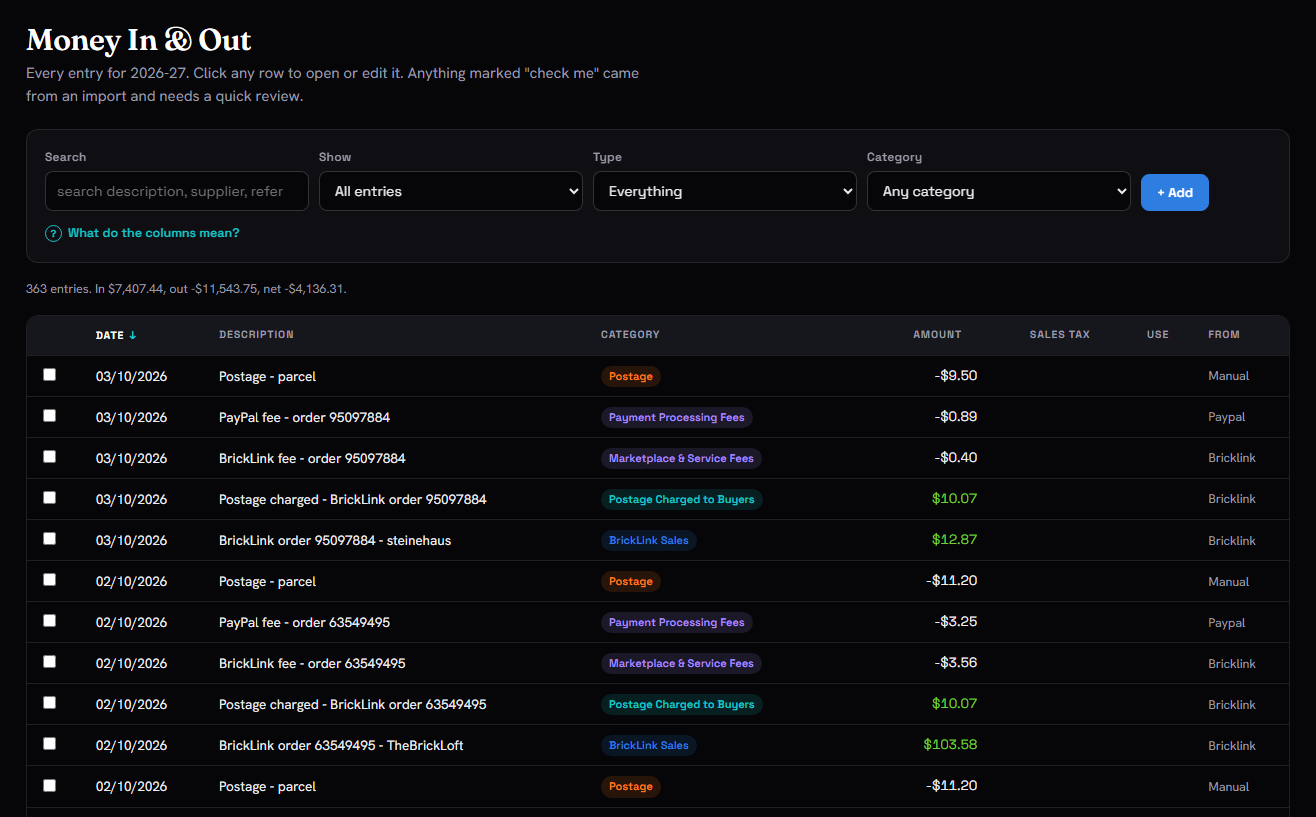The height and width of the screenshot is (817, 1316).
Task: Tick checkbox for BrickLink fee order 63549495
Action: click(x=50, y=662)
